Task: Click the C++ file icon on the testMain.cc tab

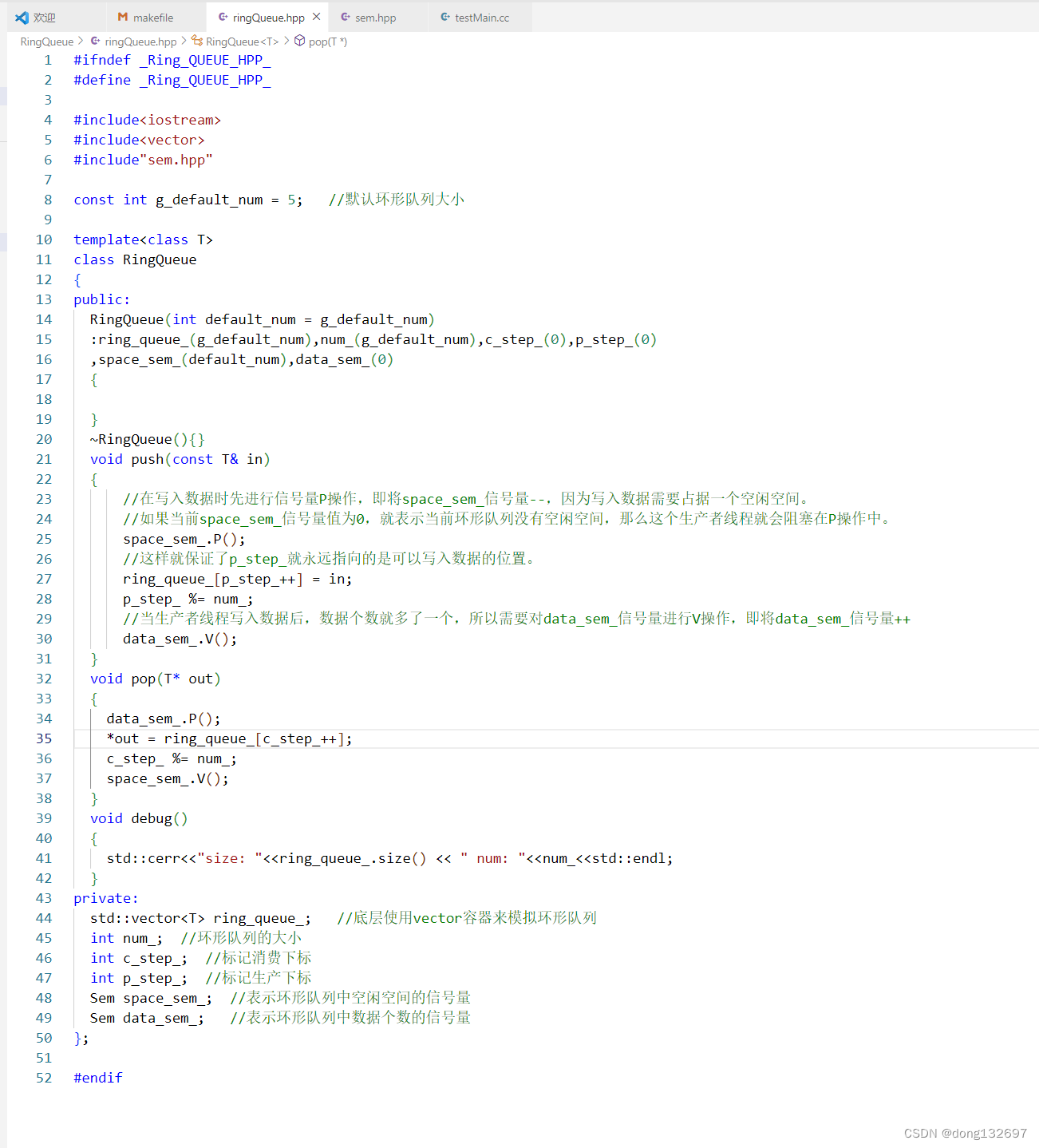Action: click(445, 17)
